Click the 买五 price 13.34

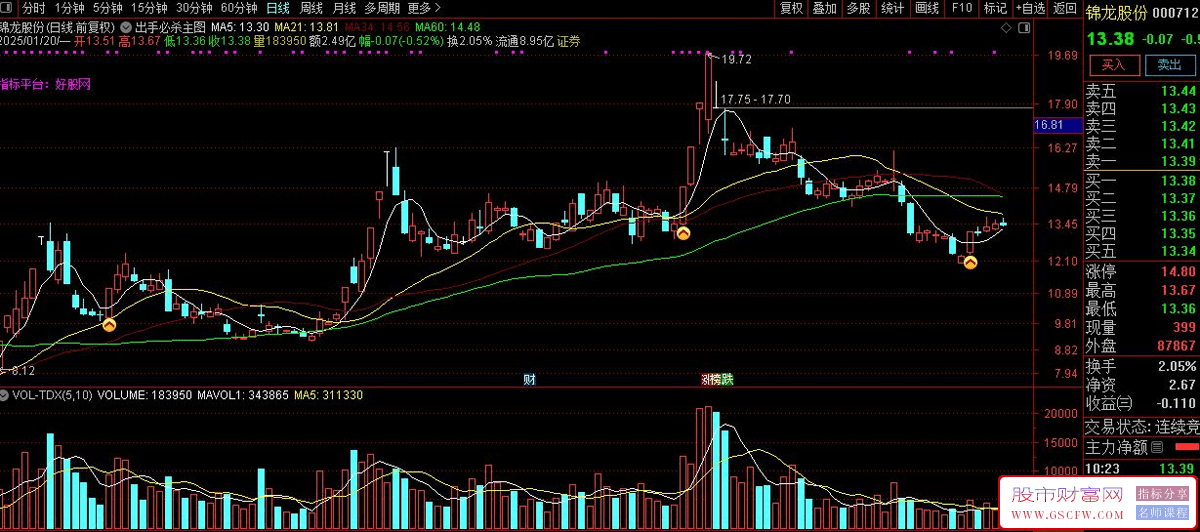[x=1178, y=251]
